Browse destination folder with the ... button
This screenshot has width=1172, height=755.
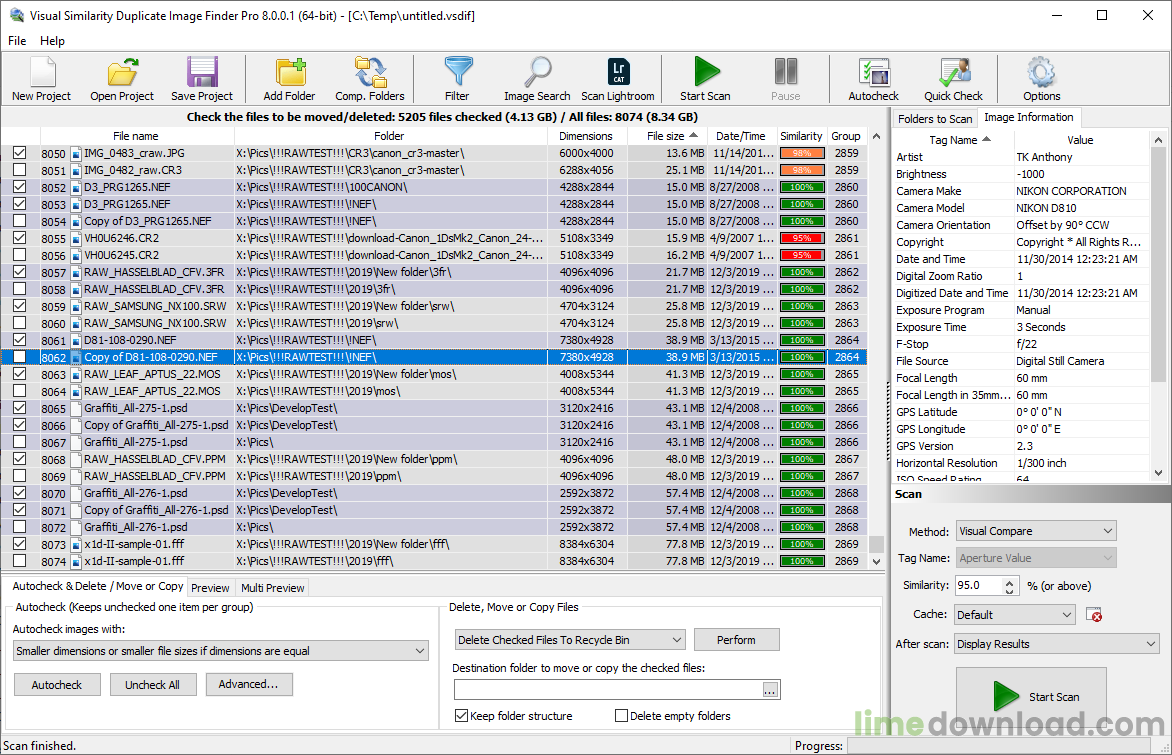tap(771, 690)
